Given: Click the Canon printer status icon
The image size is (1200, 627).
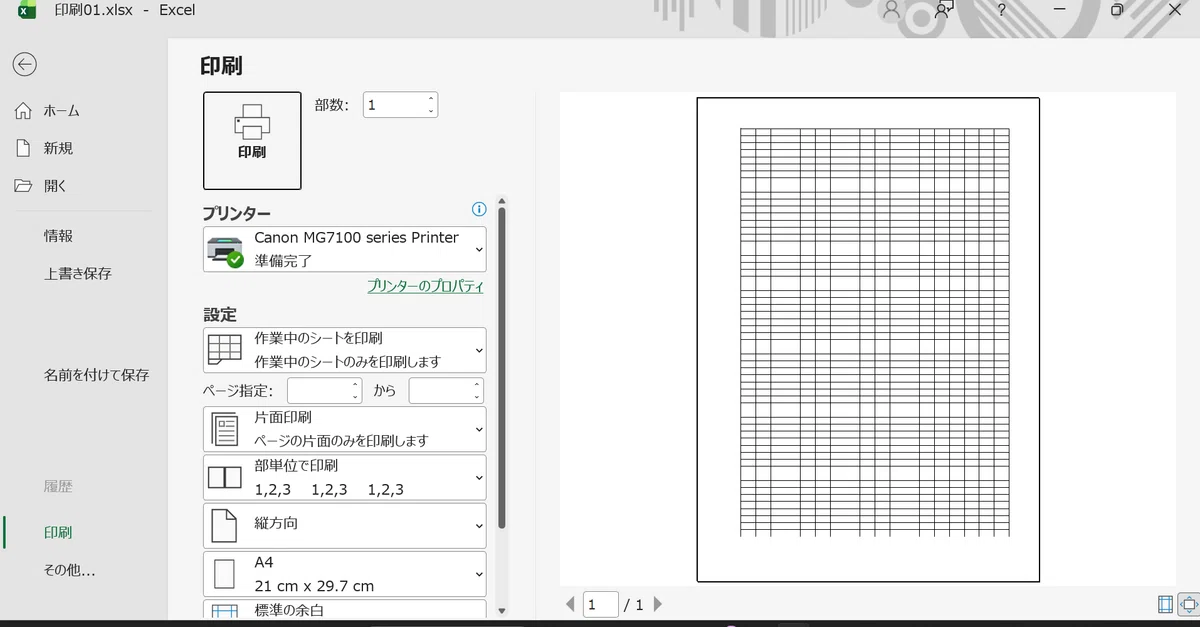Looking at the screenshot, I should [x=225, y=249].
